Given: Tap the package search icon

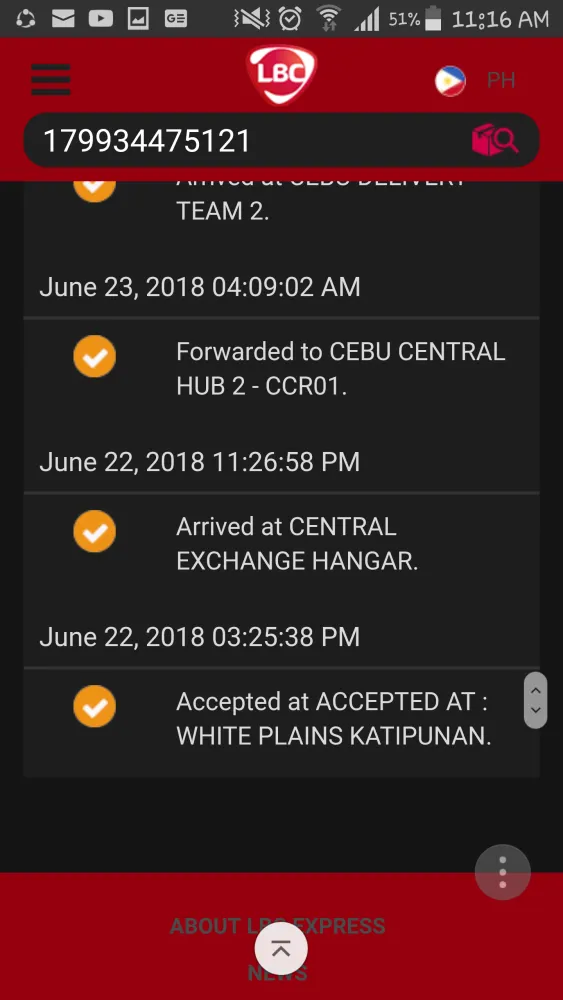Looking at the screenshot, I should click(x=495, y=140).
